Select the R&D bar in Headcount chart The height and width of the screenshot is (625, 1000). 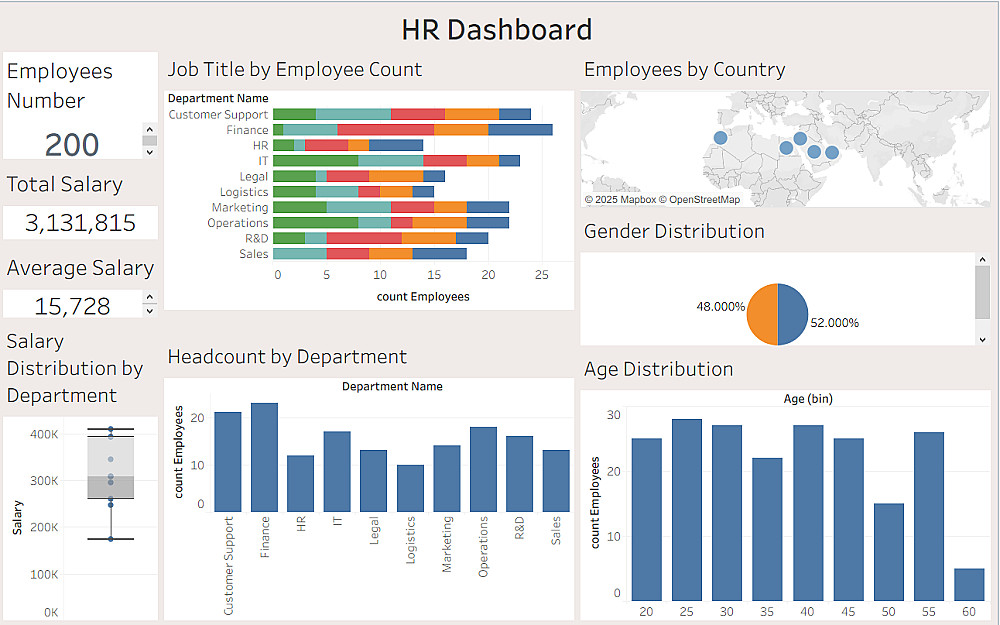click(519, 474)
